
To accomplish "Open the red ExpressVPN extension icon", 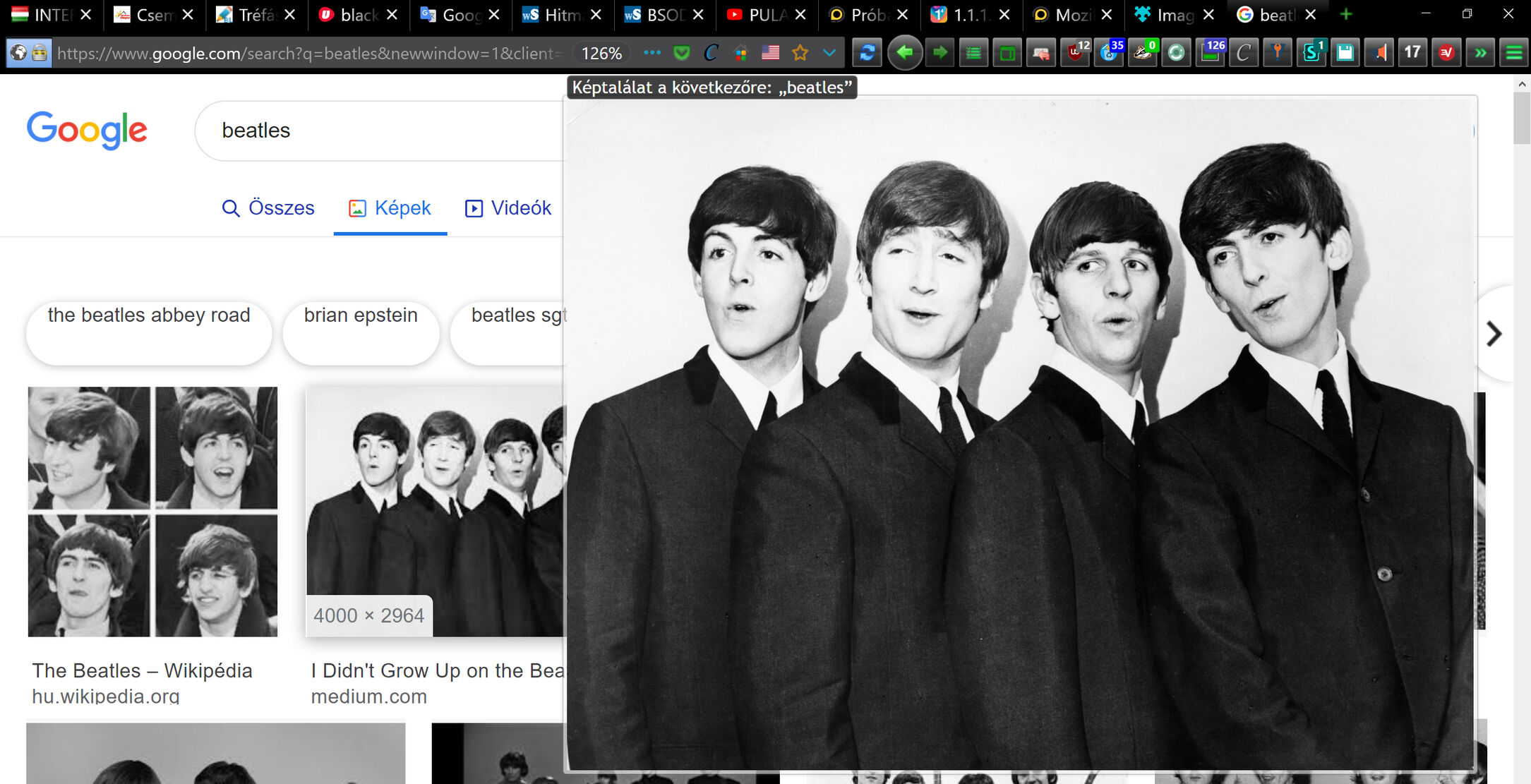I will pos(1446,53).
